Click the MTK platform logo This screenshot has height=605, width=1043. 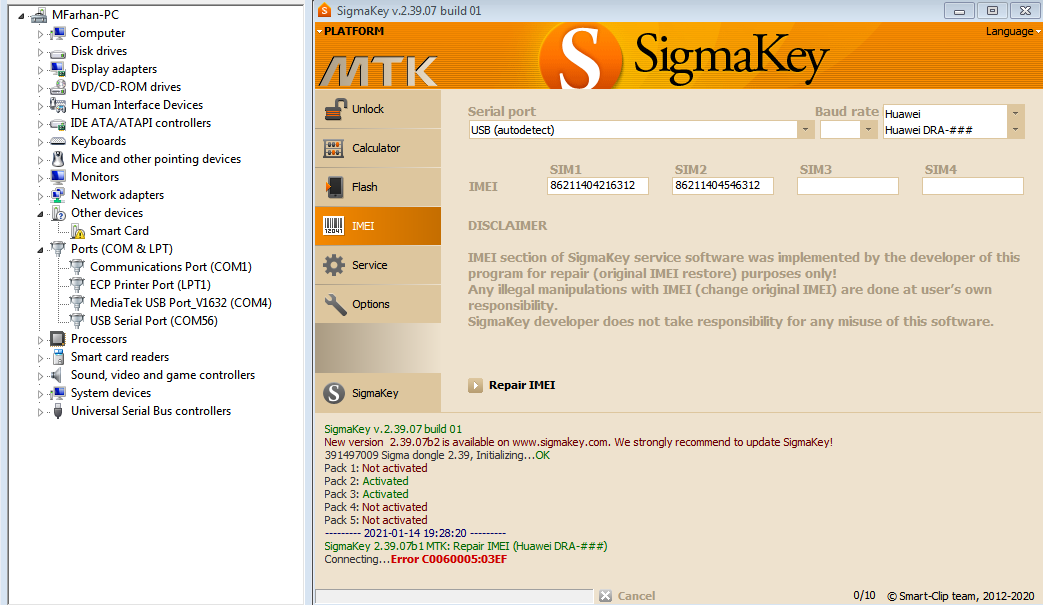[378, 70]
